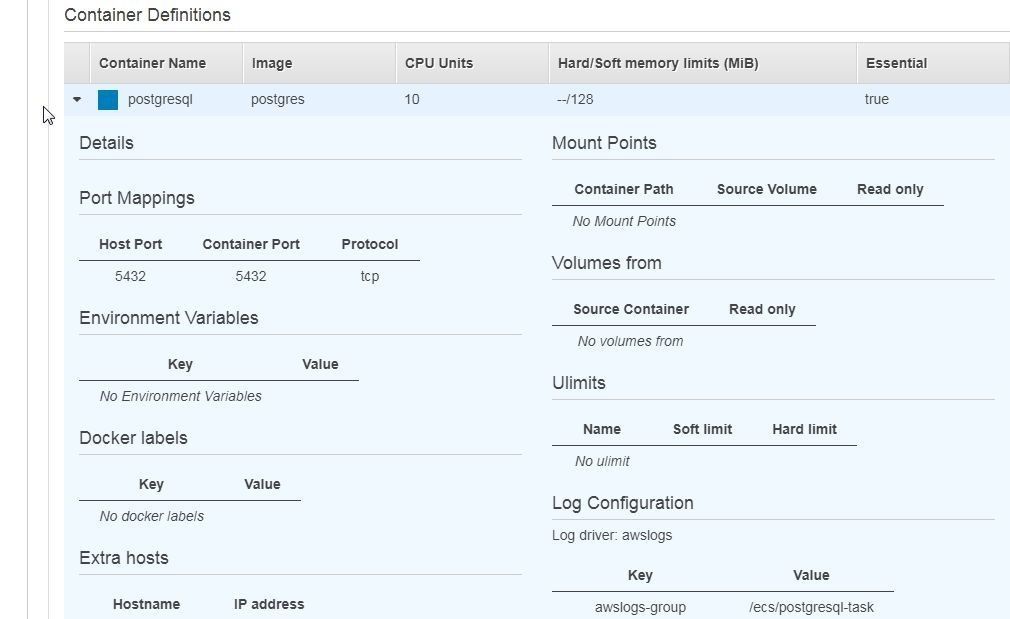This screenshot has width=1010, height=619.
Task: Collapse the postgresql container row arrow
Action: pos(77,99)
